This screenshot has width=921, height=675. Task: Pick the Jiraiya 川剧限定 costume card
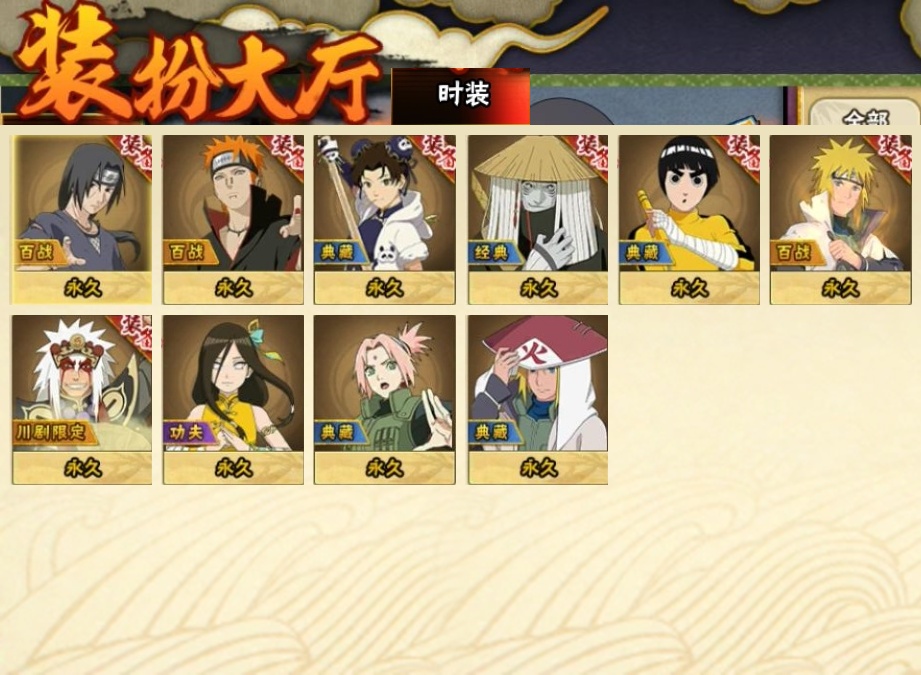point(82,400)
